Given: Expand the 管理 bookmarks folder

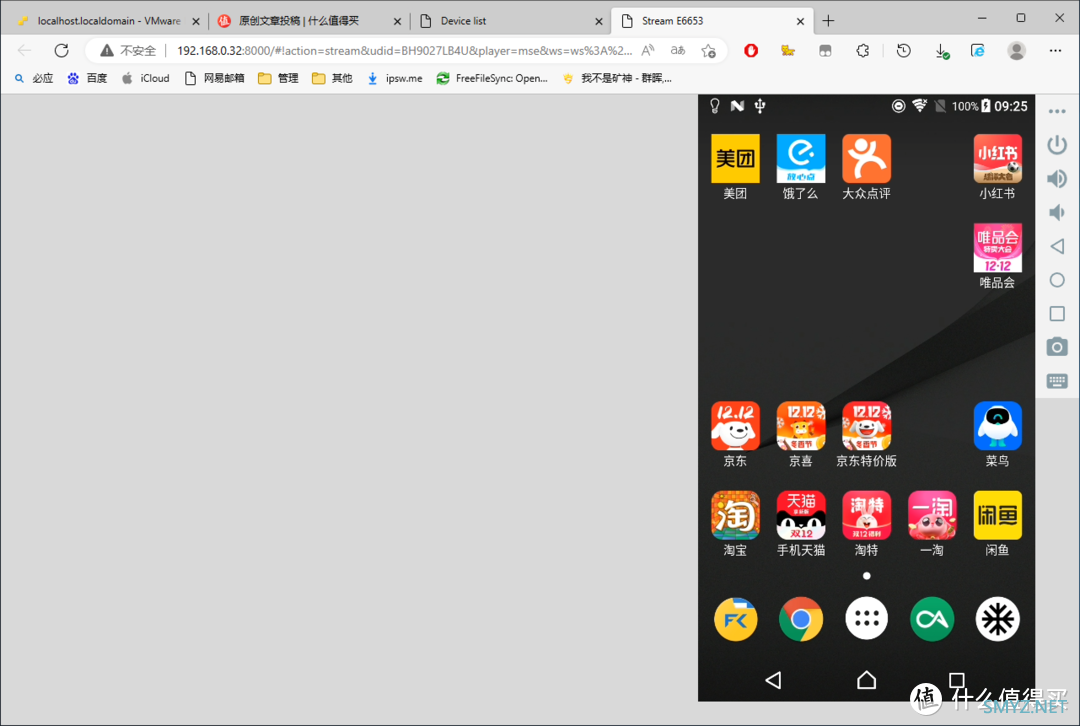Looking at the screenshot, I should (x=278, y=79).
